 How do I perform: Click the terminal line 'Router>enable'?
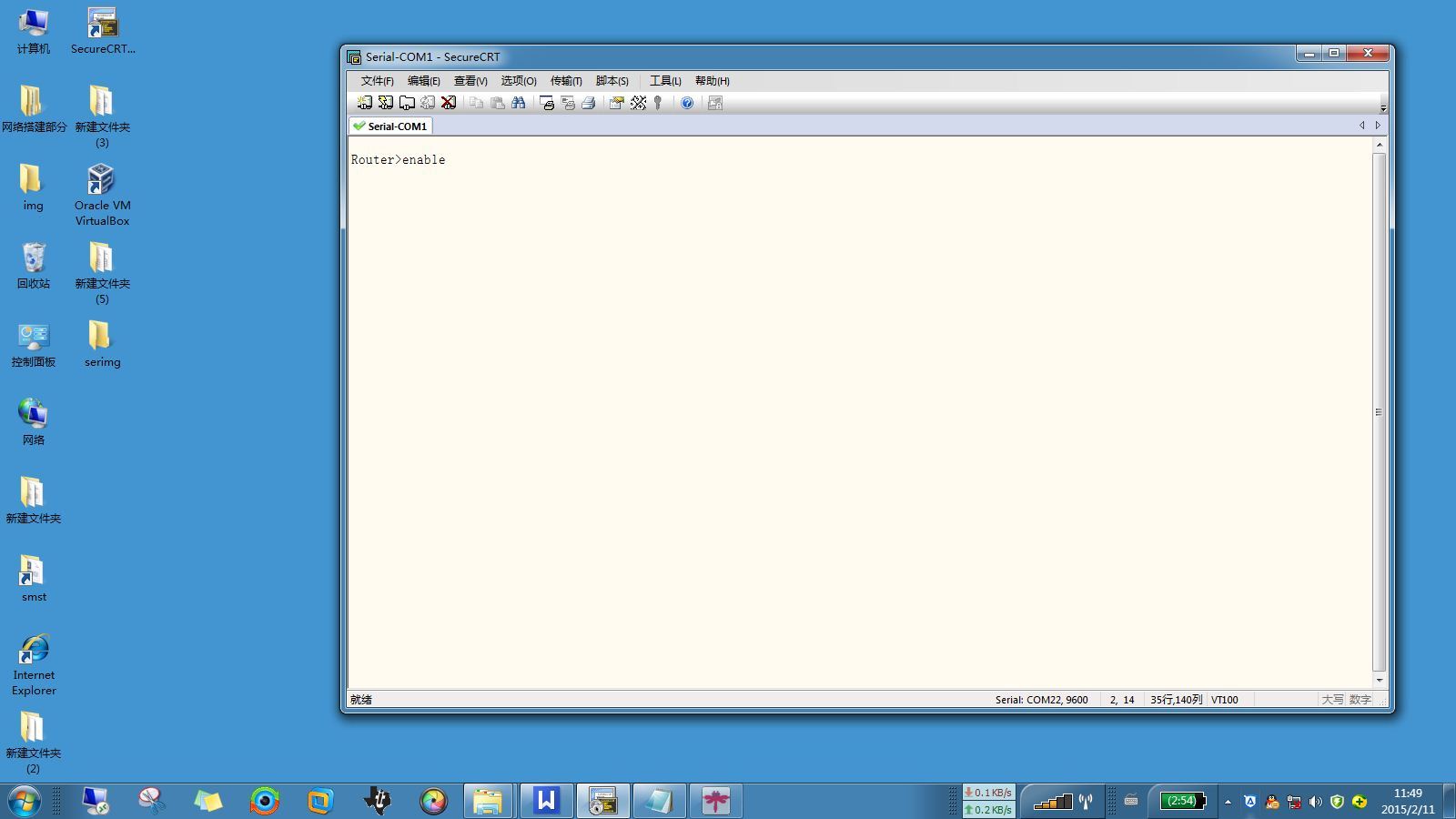(399, 160)
